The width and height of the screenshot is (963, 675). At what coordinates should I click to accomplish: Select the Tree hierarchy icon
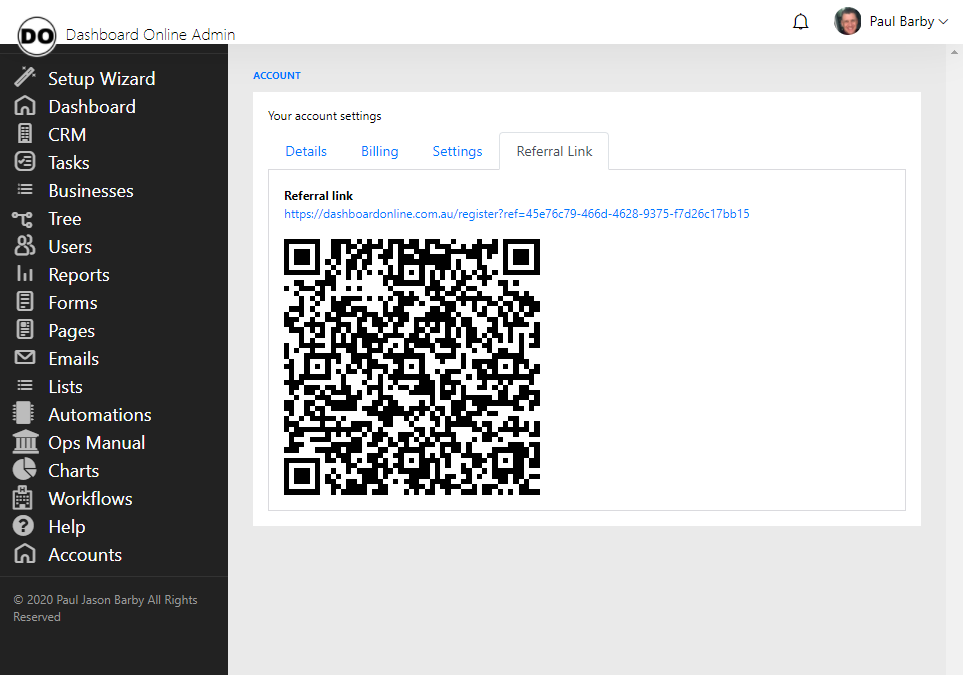coord(23,219)
